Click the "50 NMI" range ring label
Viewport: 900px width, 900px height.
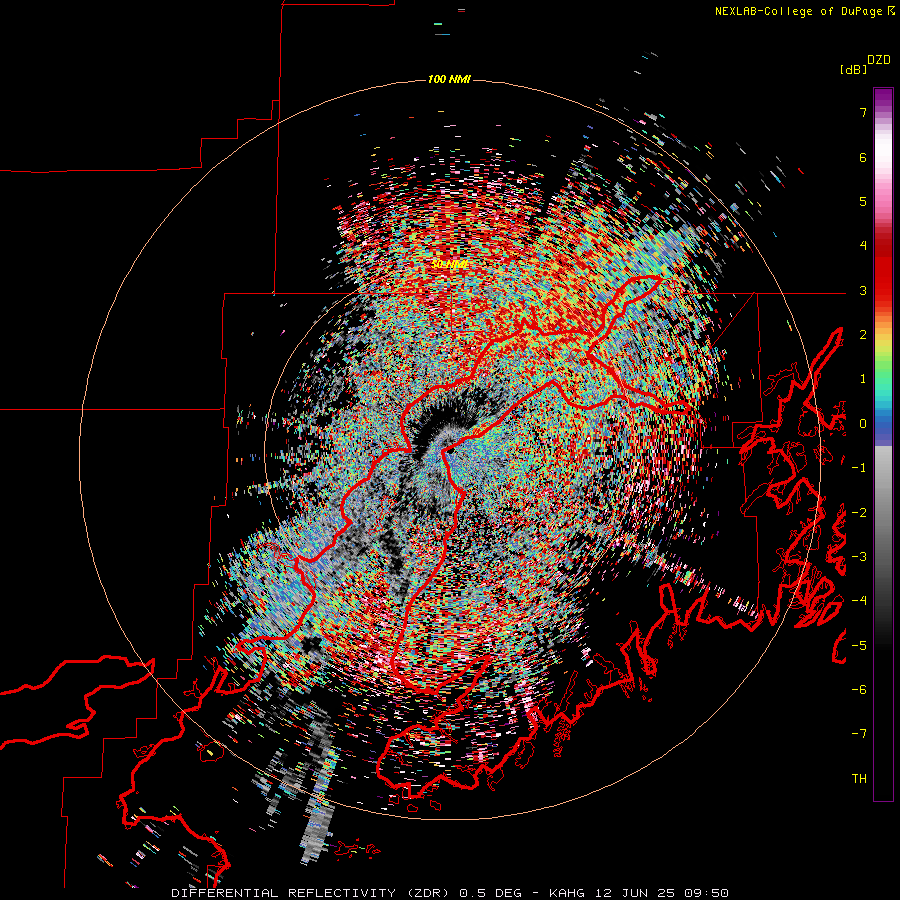(x=450, y=265)
